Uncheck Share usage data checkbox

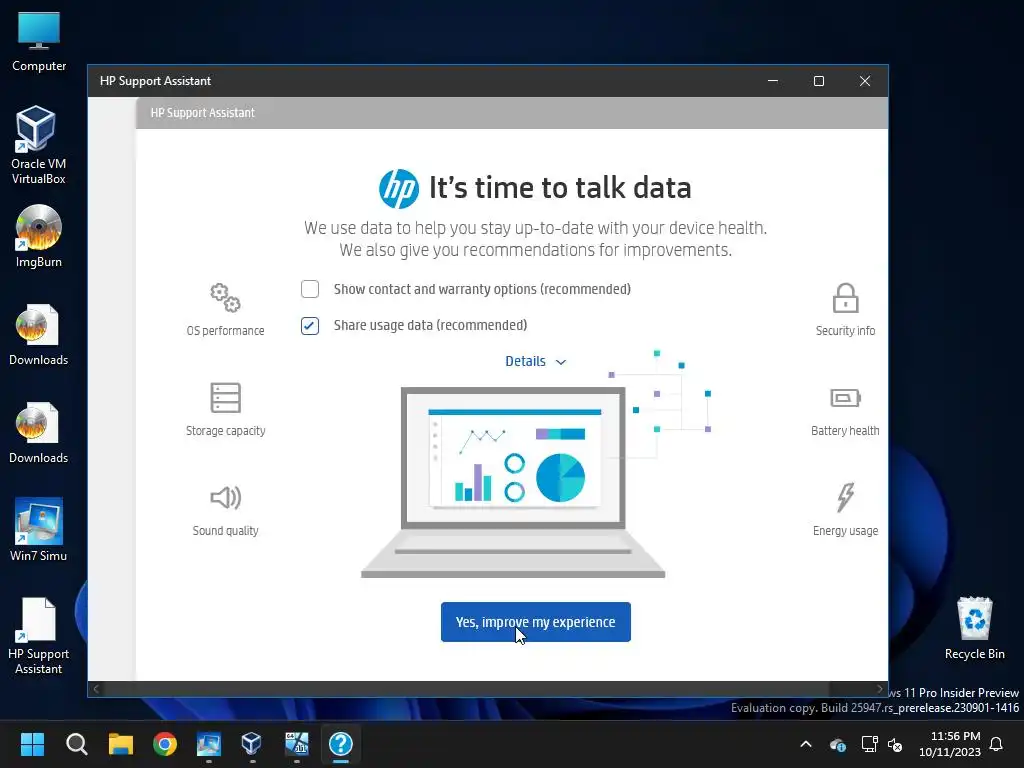tap(310, 325)
